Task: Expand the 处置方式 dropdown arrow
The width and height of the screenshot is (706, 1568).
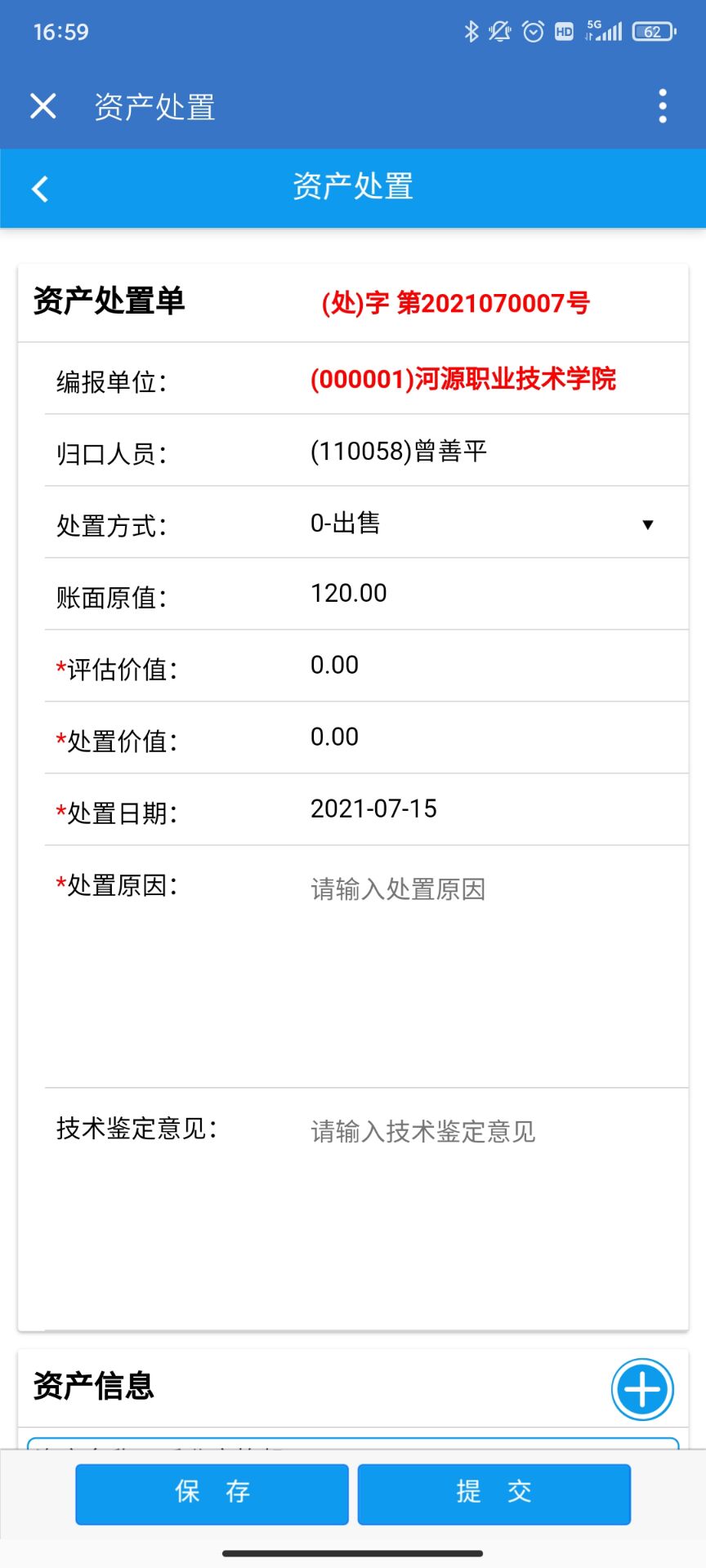Action: [647, 524]
